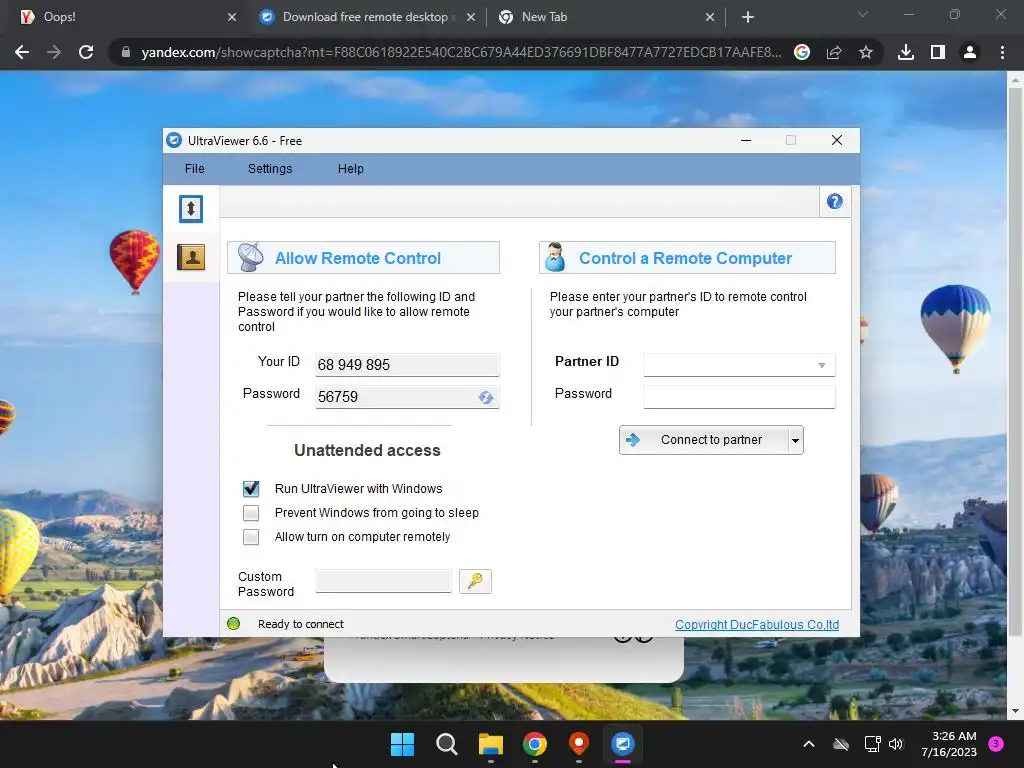Click the UltraViewer logo in title bar

(174, 140)
